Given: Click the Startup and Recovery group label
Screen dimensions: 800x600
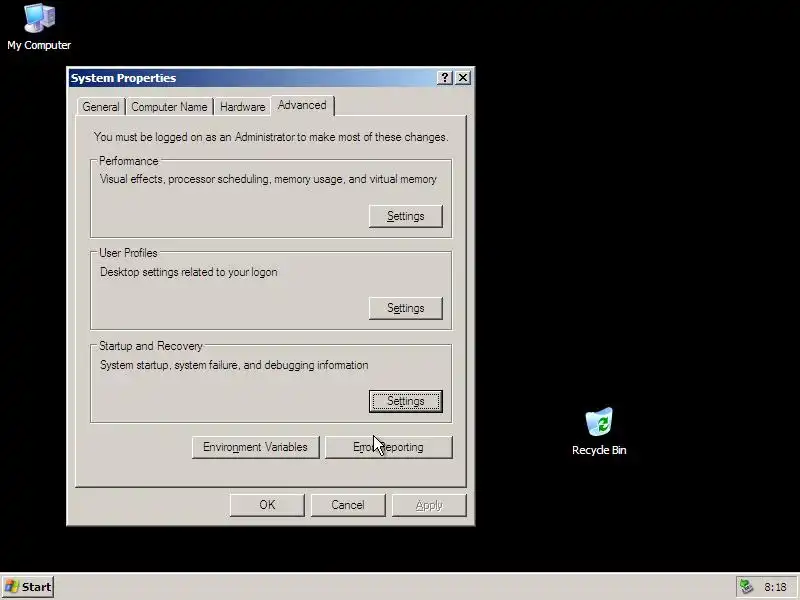Looking at the screenshot, I should 151,346.
